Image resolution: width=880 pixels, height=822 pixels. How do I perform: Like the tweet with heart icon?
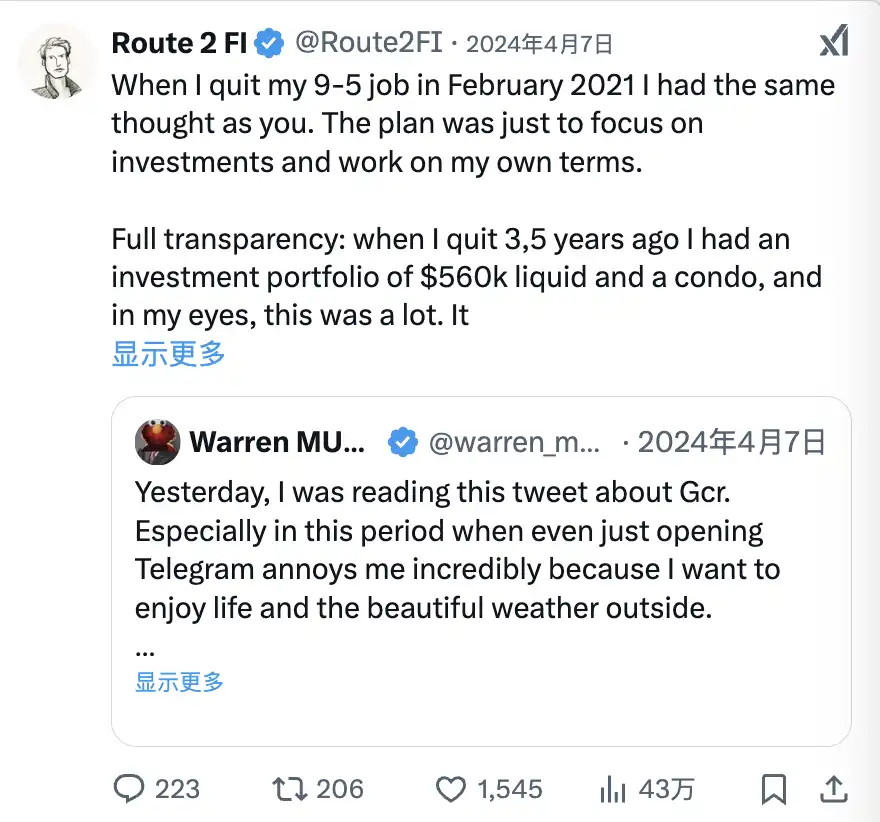click(451, 789)
